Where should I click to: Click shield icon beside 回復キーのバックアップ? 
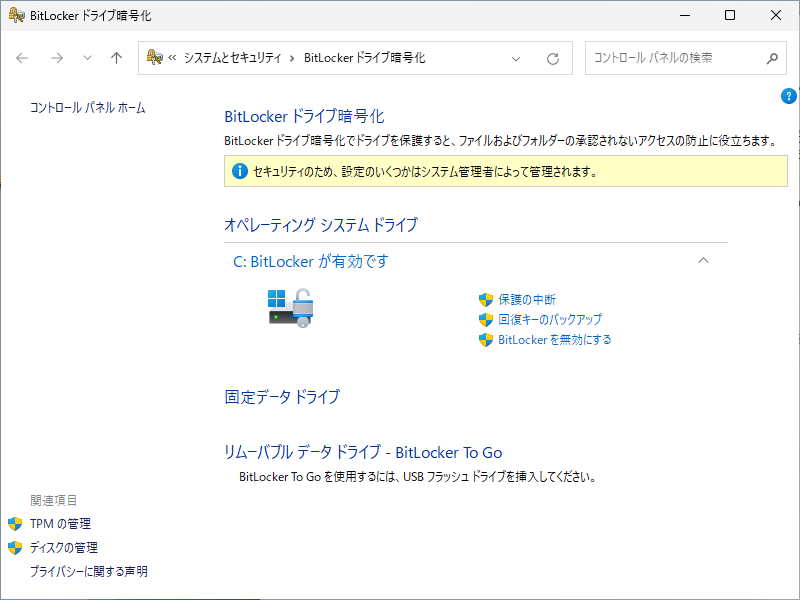pyautogui.click(x=486, y=320)
